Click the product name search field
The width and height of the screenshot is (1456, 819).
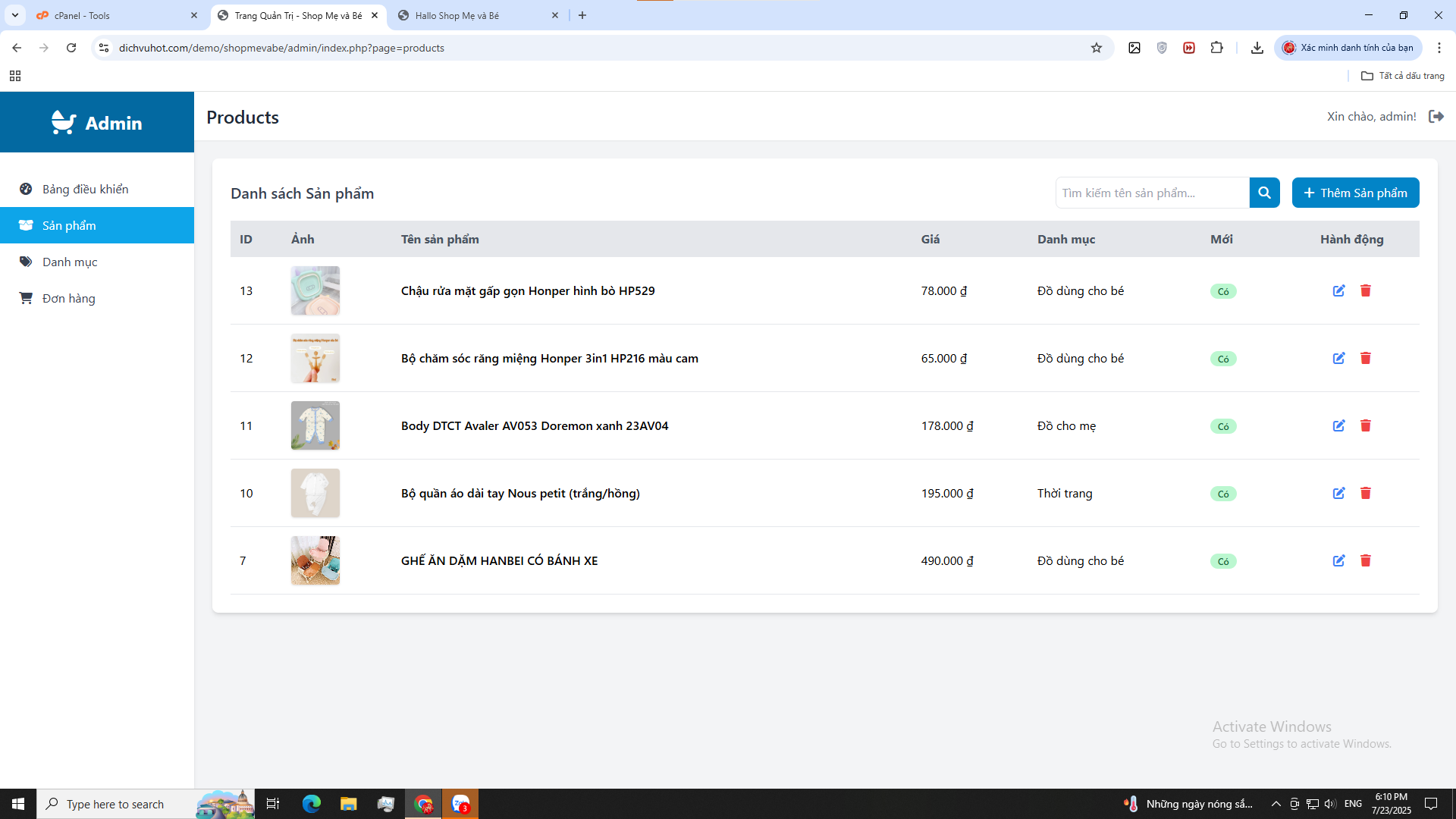1151,193
